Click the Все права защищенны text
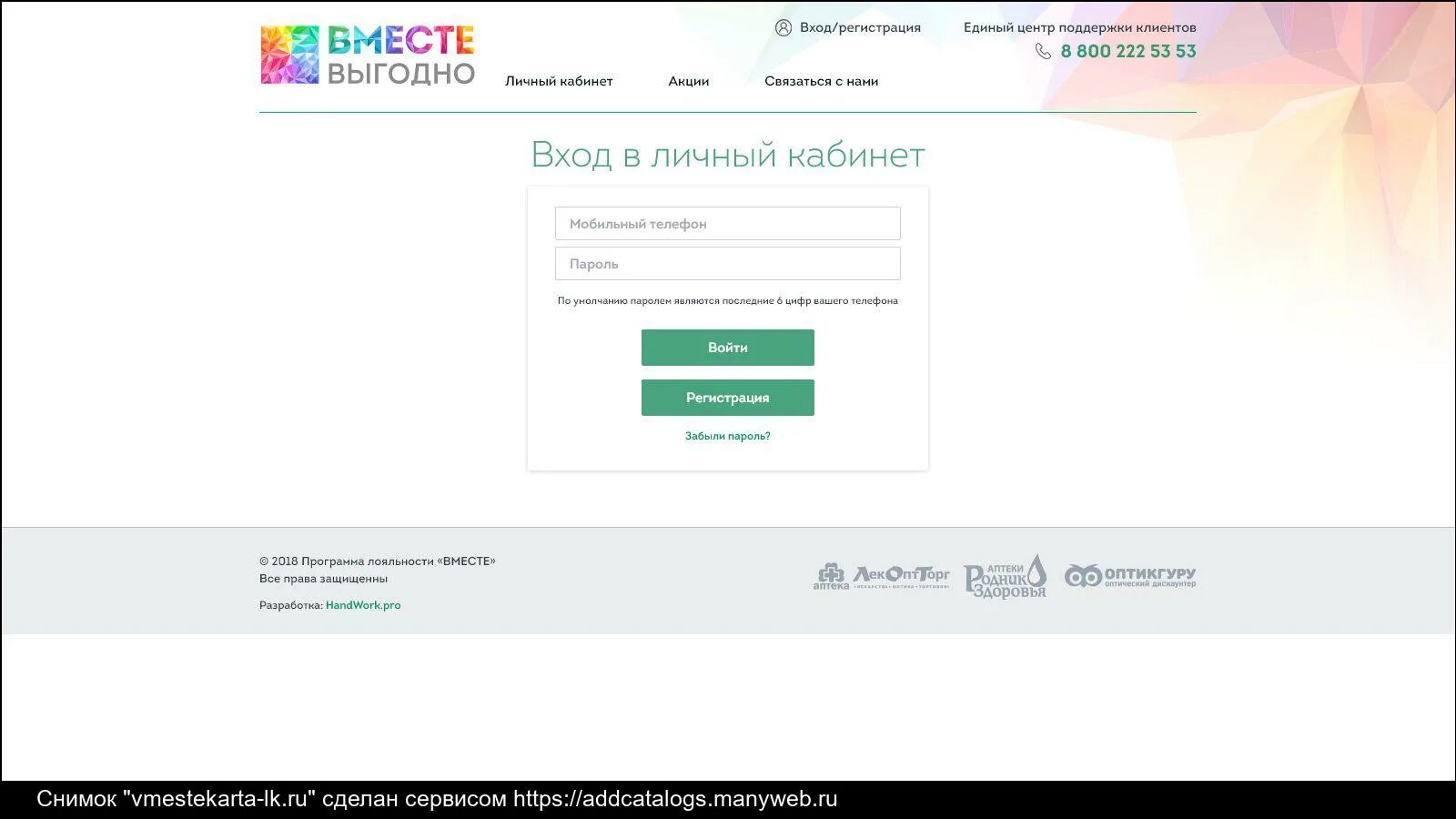Screen dimensions: 1456x819 (x=323, y=579)
